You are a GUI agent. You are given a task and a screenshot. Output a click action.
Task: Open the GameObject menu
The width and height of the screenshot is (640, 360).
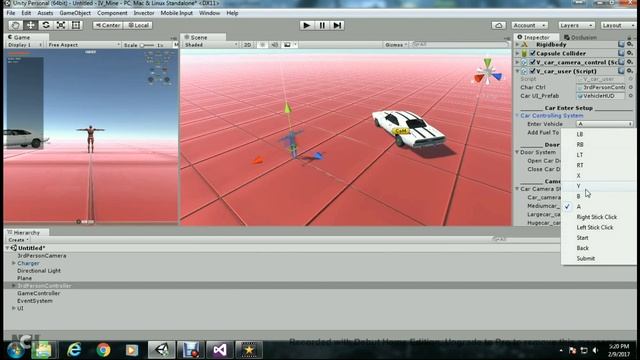click(x=75, y=13)
